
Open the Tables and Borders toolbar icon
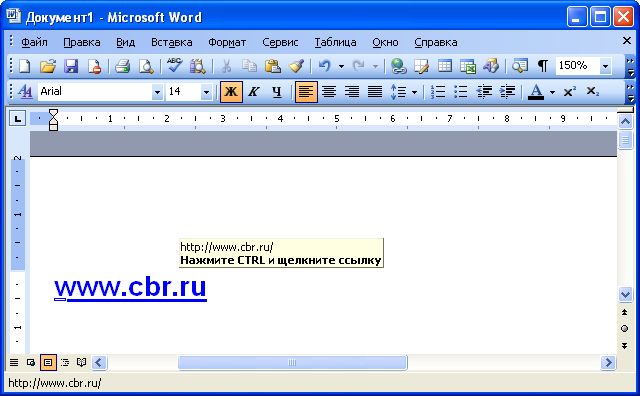[x=422, y=66]
